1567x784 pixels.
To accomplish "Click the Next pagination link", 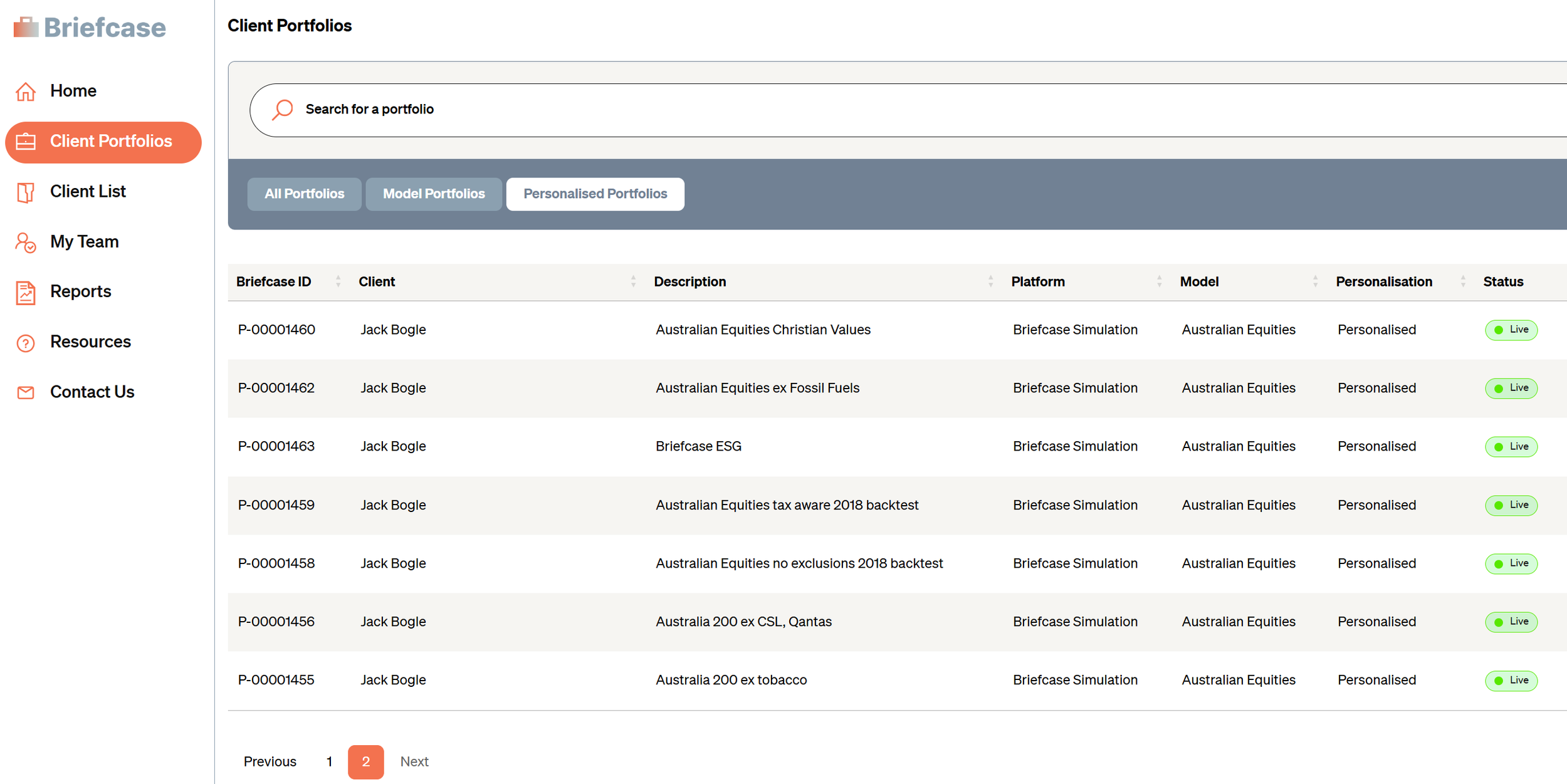I will (x=414, y=761).
